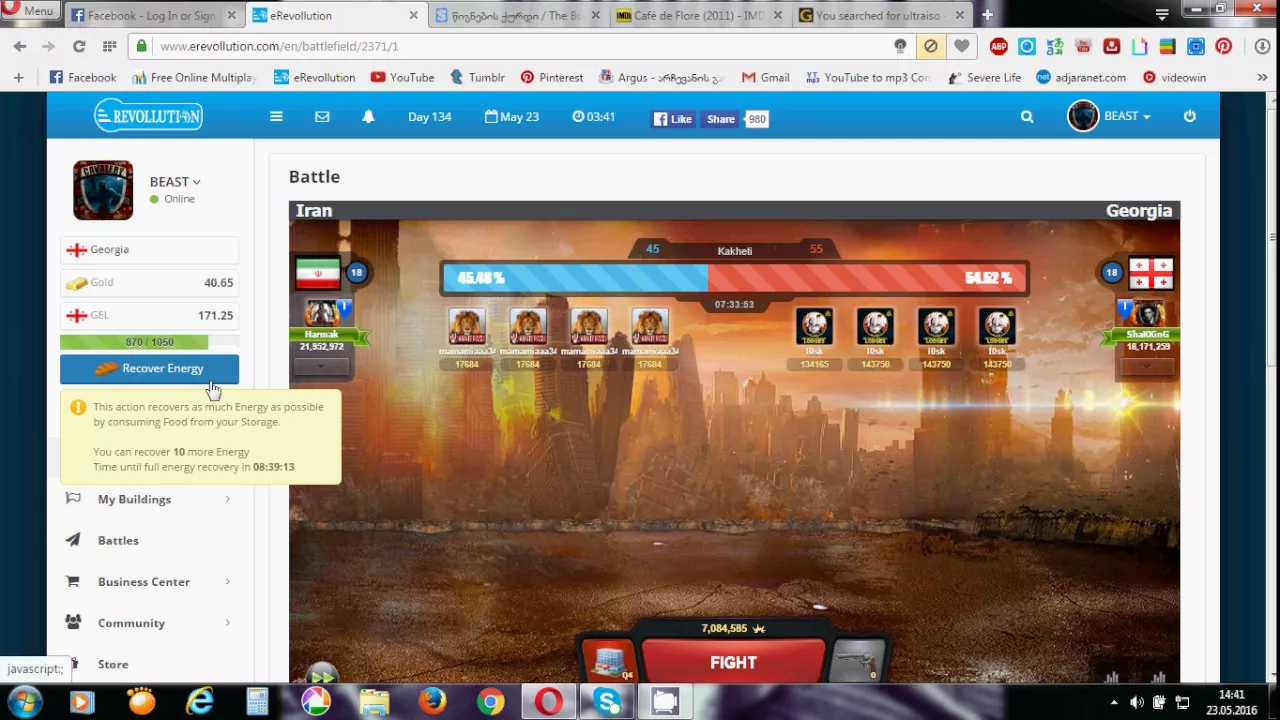Image resolution: width=1280 pixels, height=720 pixels.
Task: Click the Adblock Plus extension icon
Action: point(998,46)
